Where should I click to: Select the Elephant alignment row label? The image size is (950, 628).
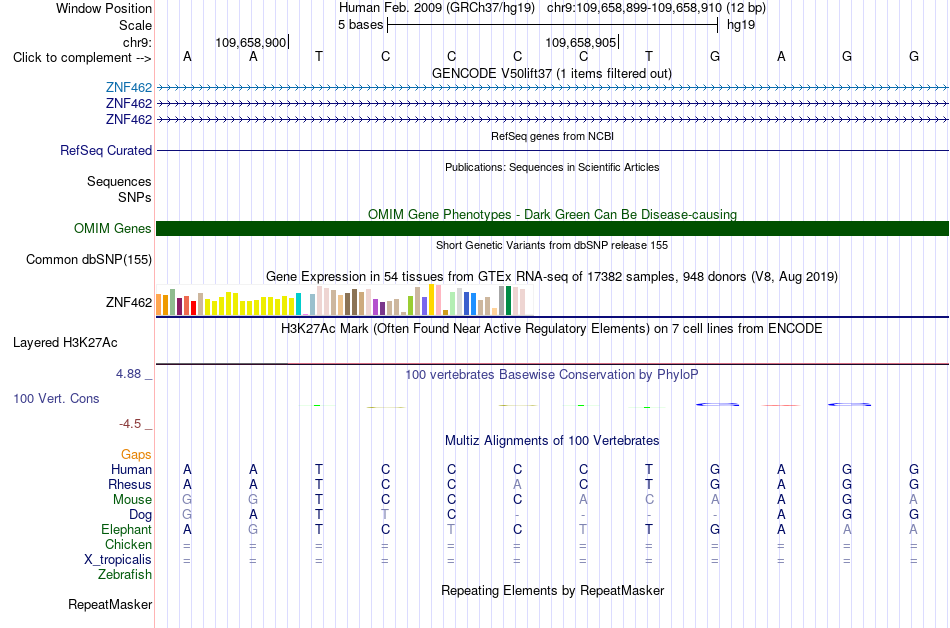126,529
